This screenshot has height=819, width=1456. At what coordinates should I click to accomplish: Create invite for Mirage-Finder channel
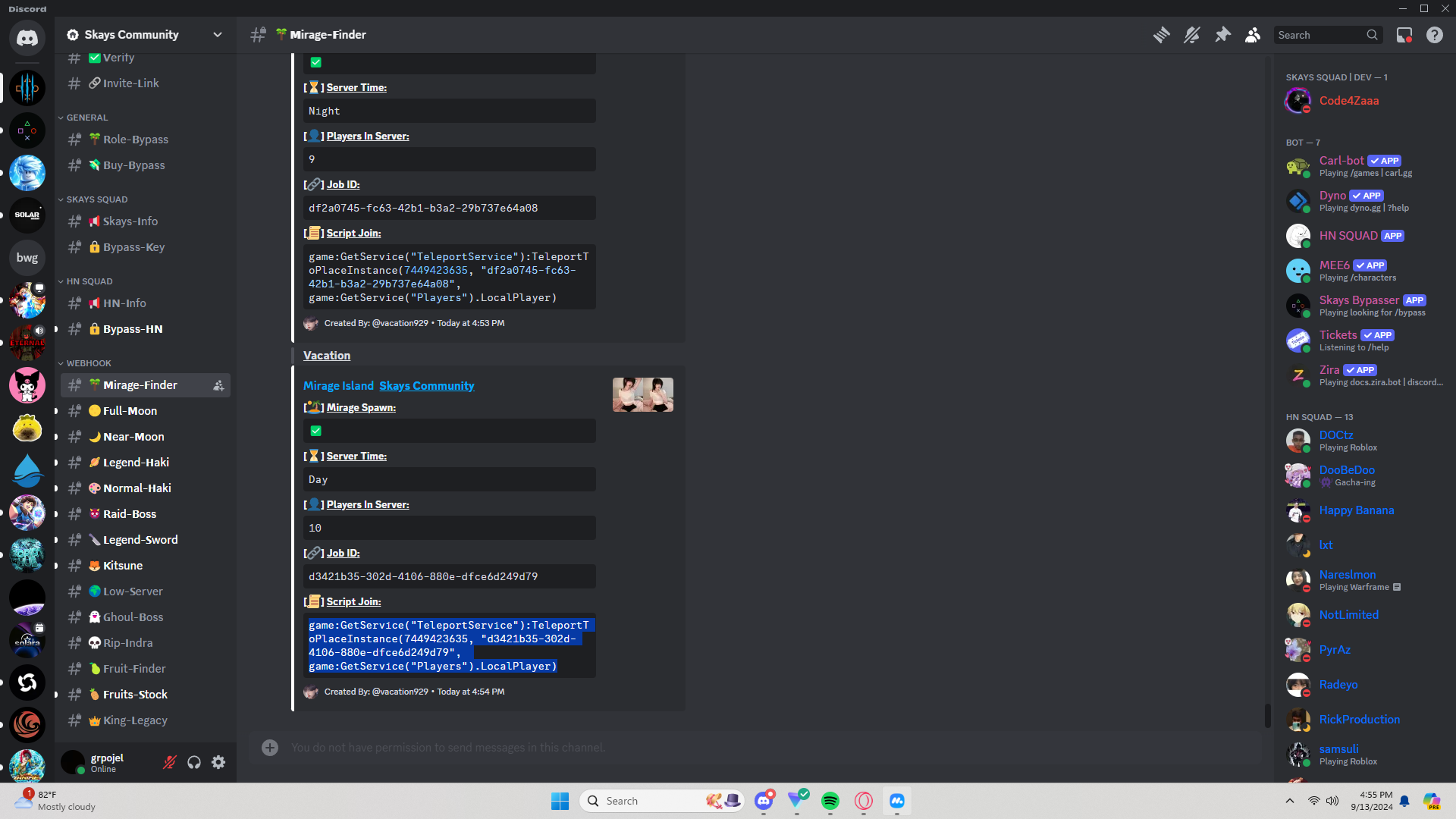point(218,385)
